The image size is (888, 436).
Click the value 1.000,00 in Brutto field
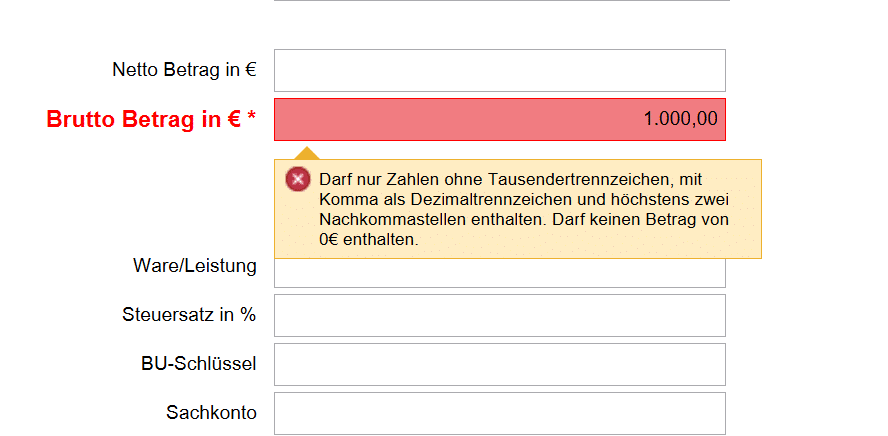[680, 120]
